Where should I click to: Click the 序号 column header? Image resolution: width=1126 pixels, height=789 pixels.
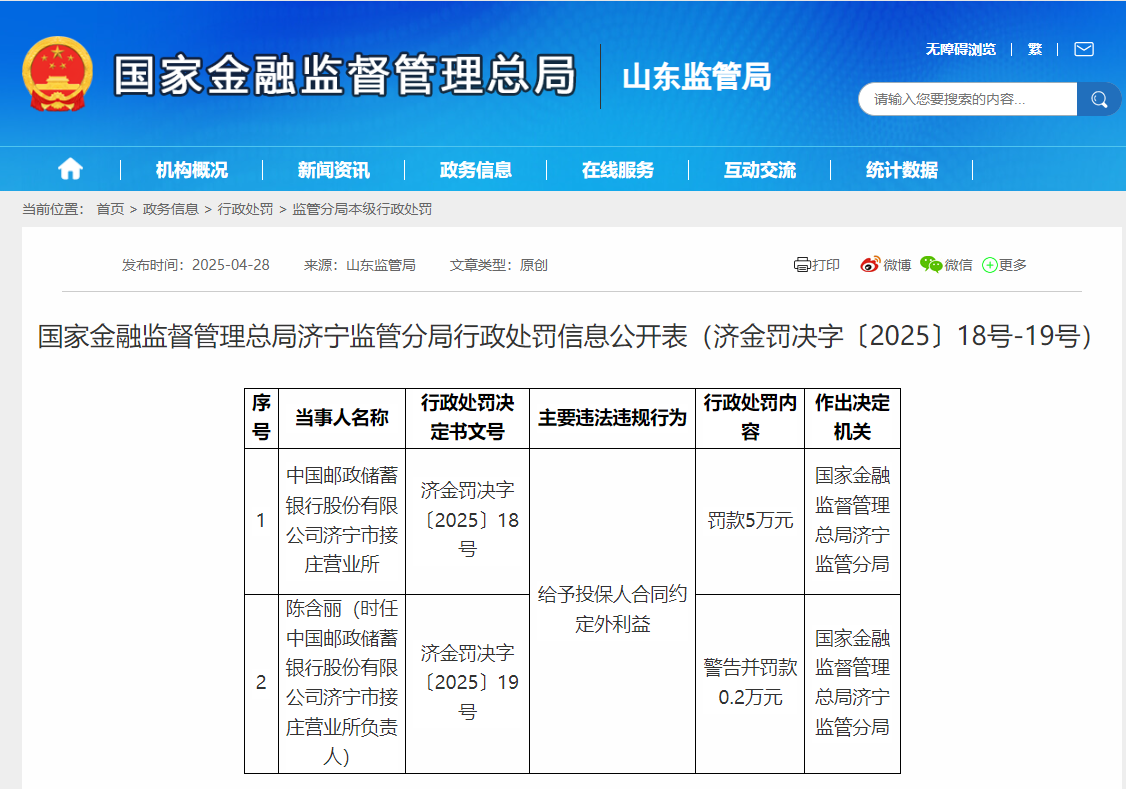261,418
